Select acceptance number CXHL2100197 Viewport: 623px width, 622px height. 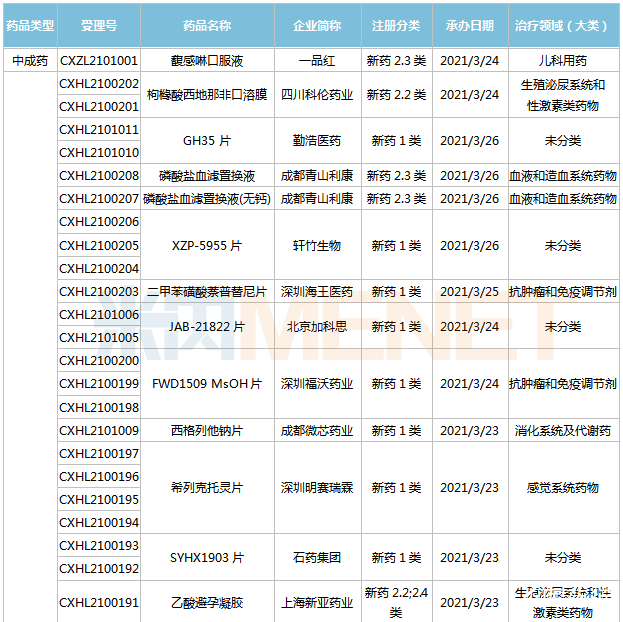tap(99, 453)
